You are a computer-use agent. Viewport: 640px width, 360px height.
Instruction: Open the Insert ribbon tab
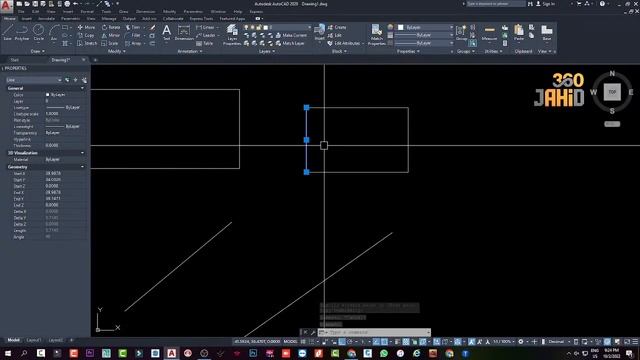tap(27, 18)
